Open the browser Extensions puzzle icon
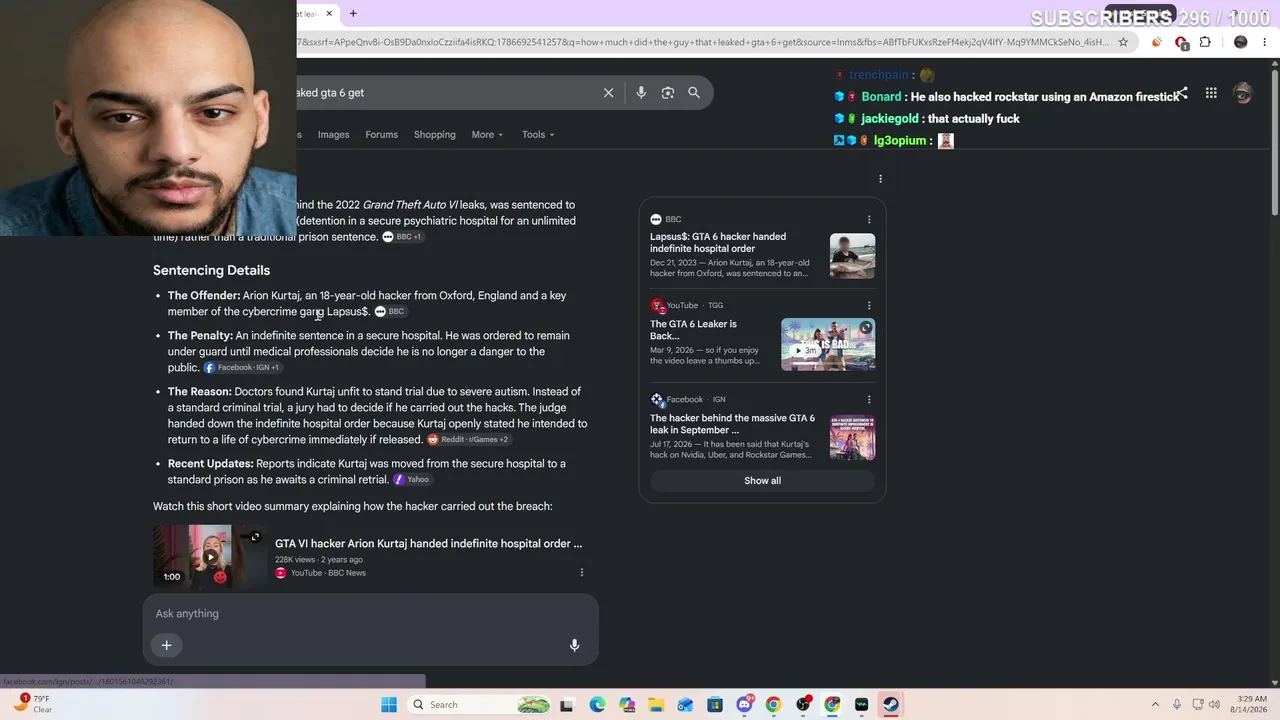 coord(1205,42)
